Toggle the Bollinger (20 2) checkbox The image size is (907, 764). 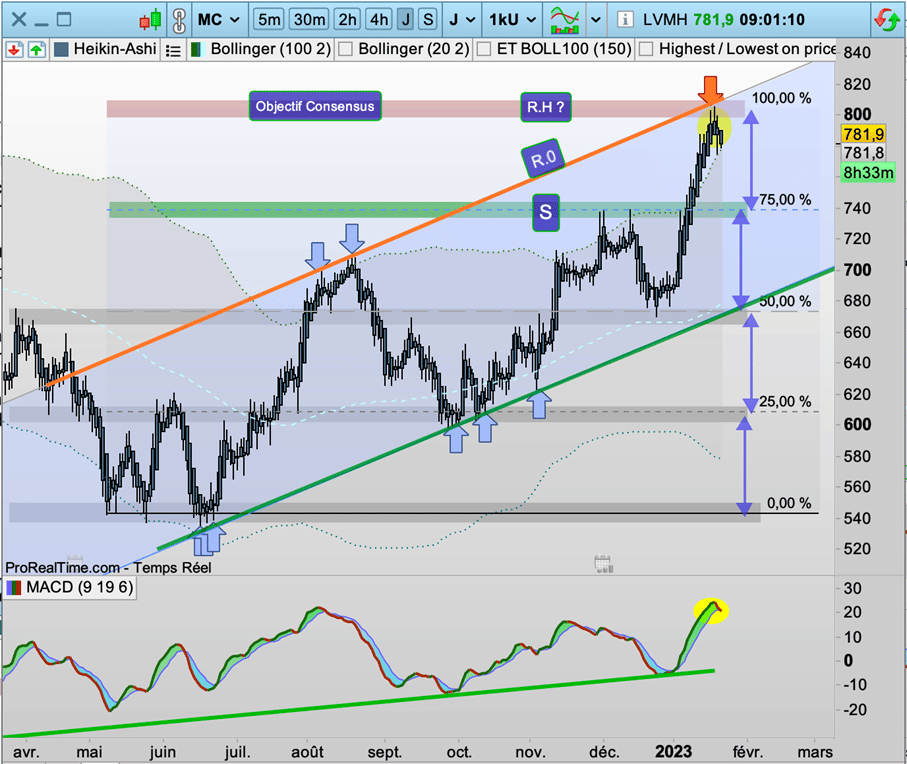point(345,50)
